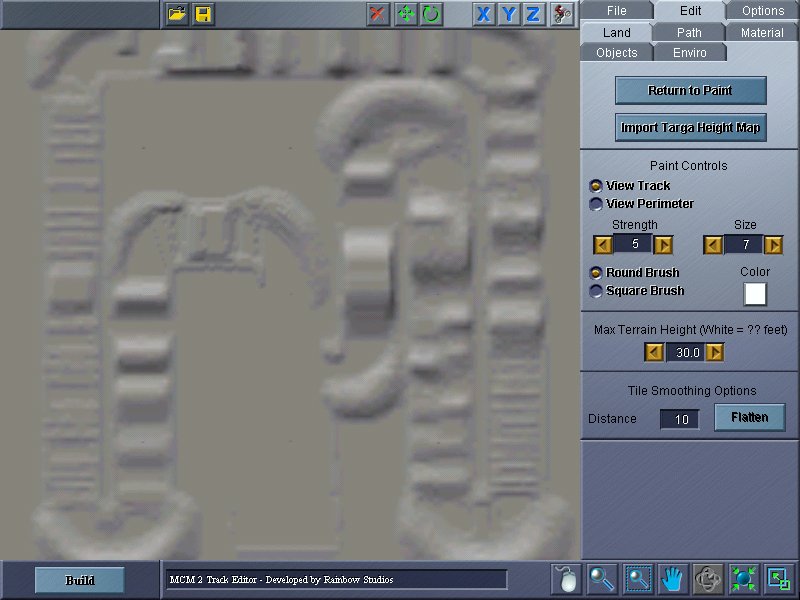Click Return to Paint button
The image size is (800, 600).
[x=690, y=90]
